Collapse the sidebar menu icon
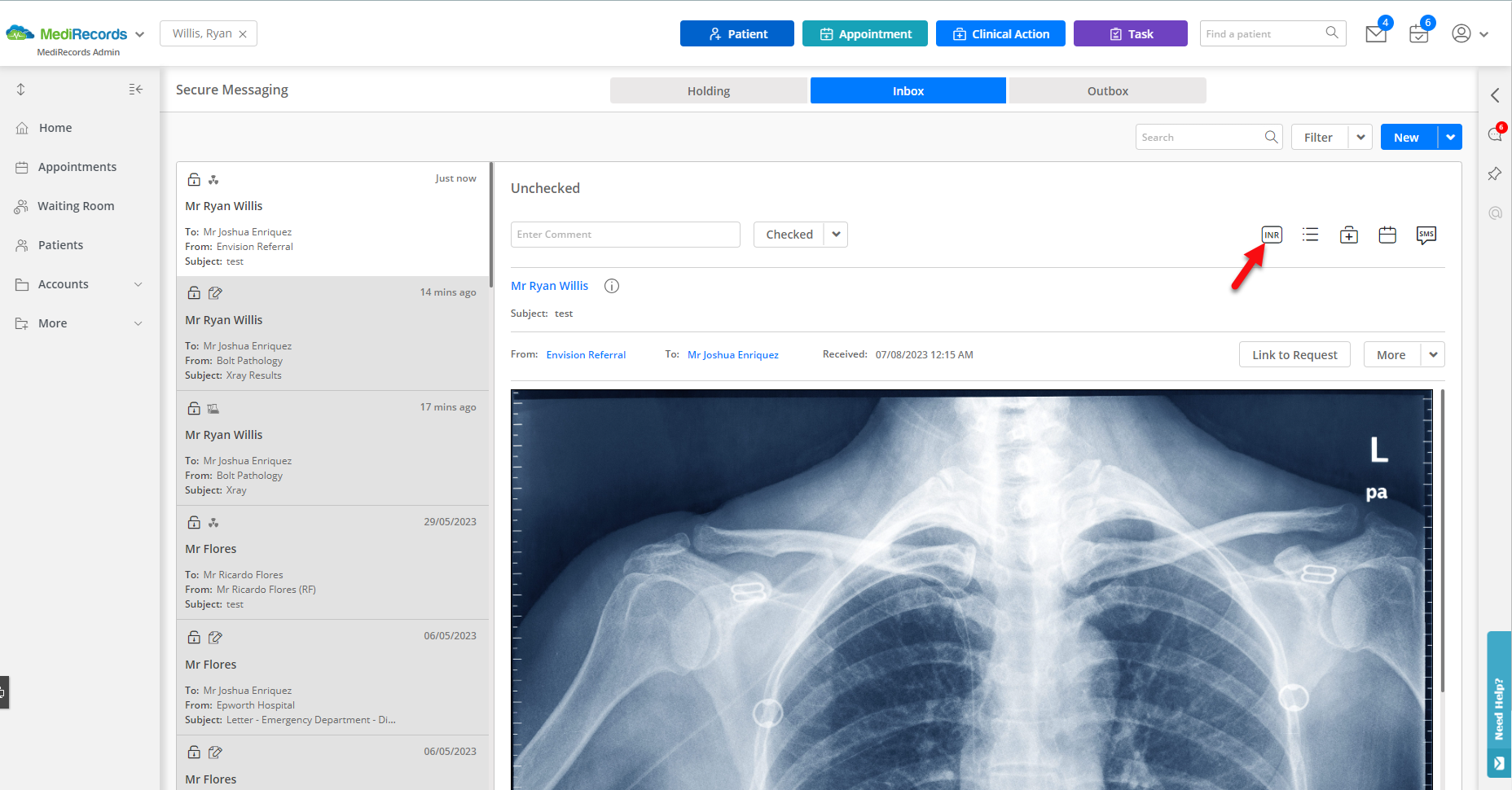The image size is (1512, 790). click(x=136, y=89)
